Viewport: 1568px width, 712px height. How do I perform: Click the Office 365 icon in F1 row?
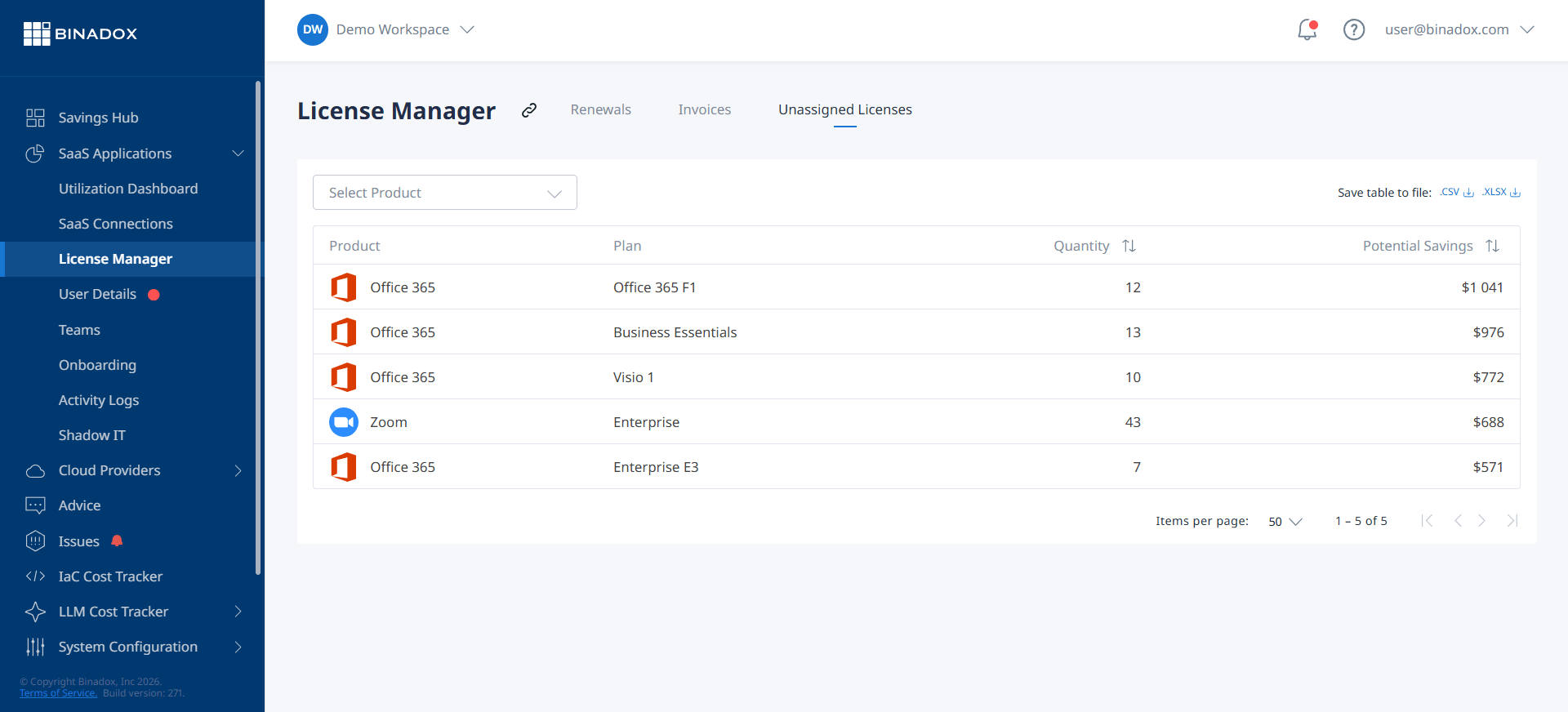tap(344, 287)
